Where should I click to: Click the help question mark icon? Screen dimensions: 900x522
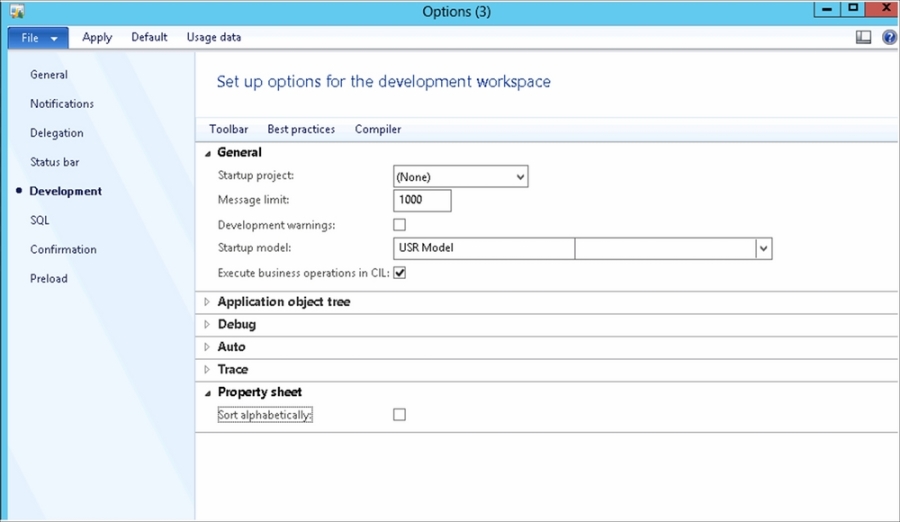pyautogui.click(x=889, y=37)
